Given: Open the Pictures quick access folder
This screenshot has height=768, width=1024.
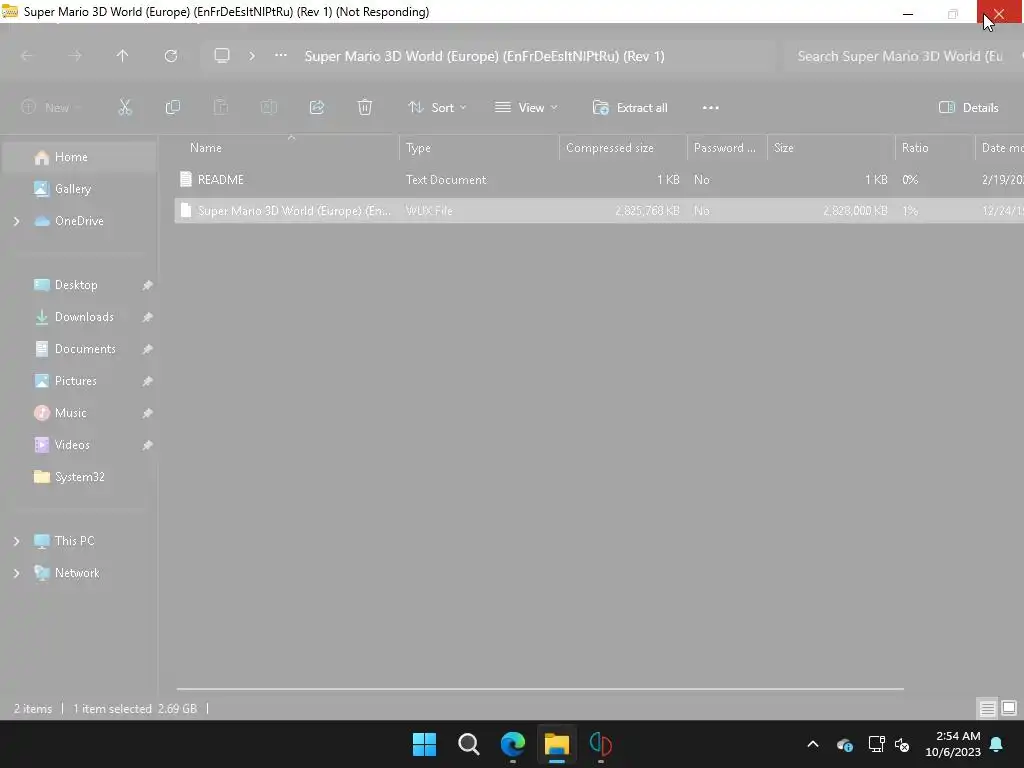Looking at the screenshot, I should tap(75, 381).
